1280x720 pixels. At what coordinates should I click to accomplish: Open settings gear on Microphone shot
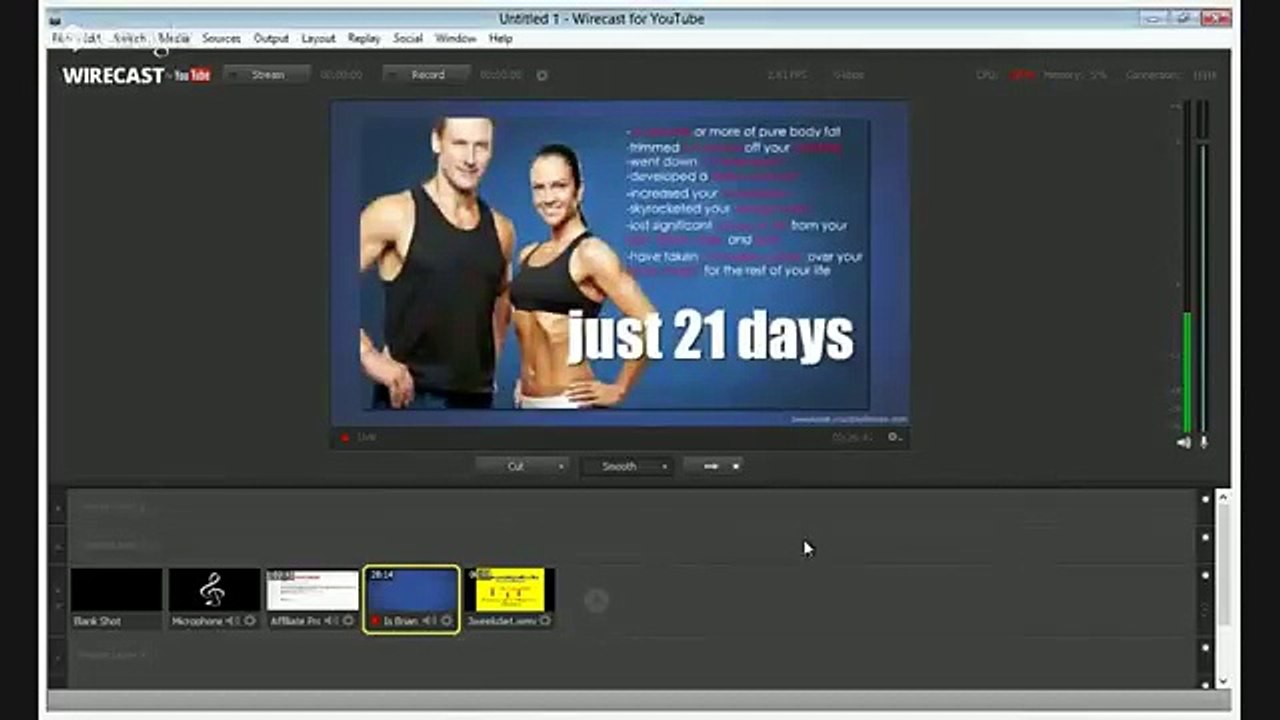[x=250, y=621]
